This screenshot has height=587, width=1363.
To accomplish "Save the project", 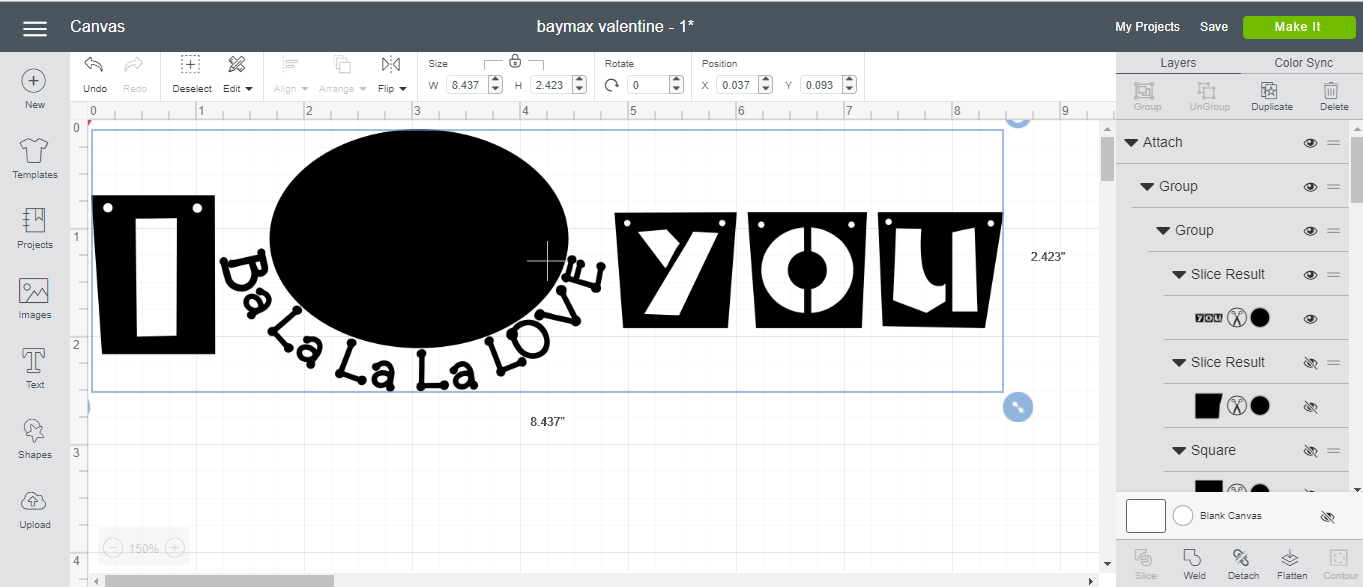I will tap(1214, 27).
